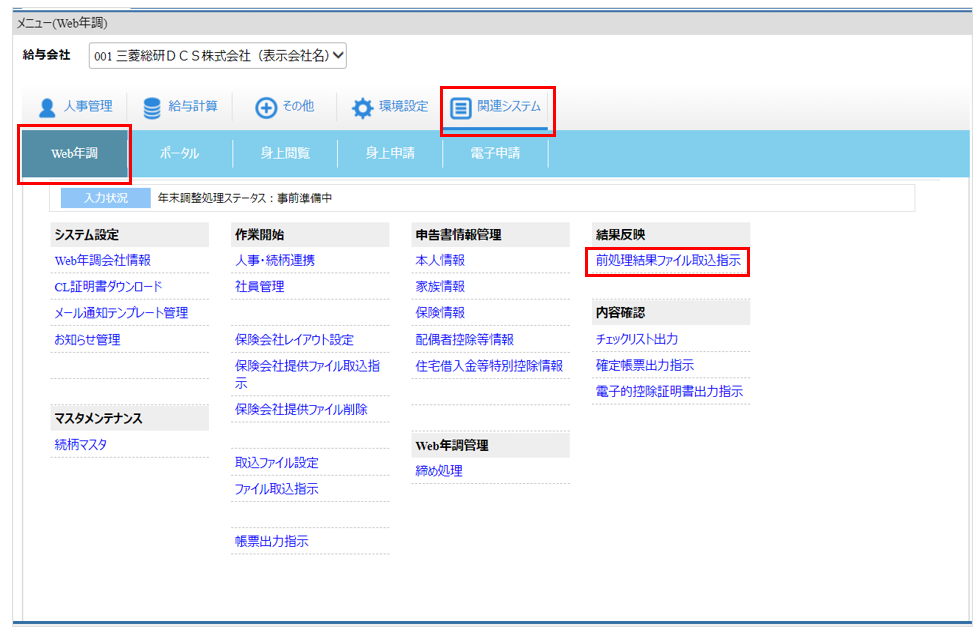Screen dimensions: 975x627
Task: Open 電子的控除証明書出力指示 link
Action: click(x=669, y=391)
